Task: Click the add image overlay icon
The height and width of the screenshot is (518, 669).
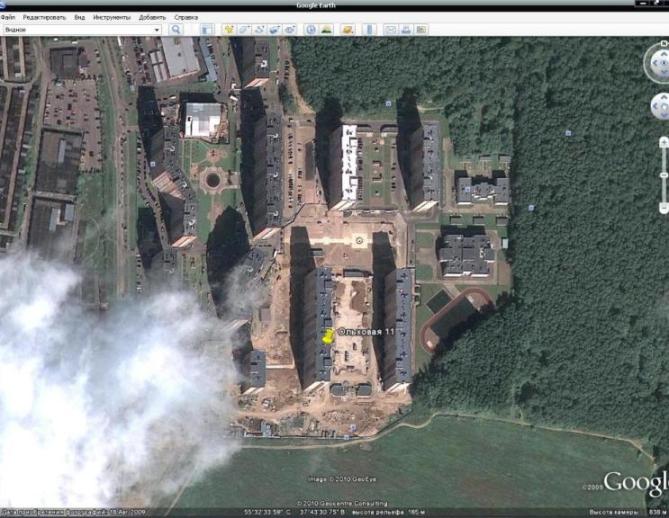Action: point(275,30)
